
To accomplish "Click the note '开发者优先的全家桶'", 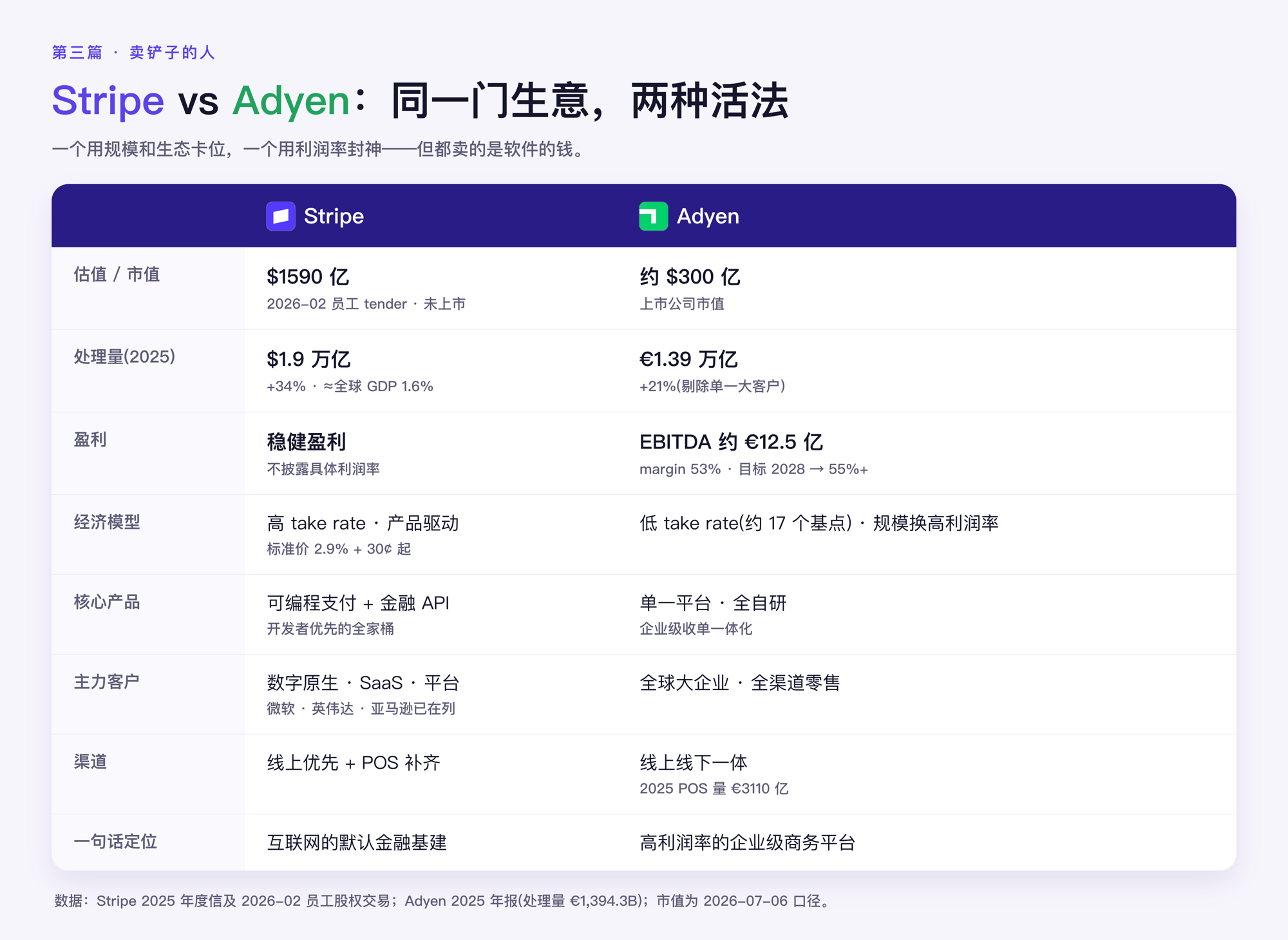I will [x=330, y=628].
